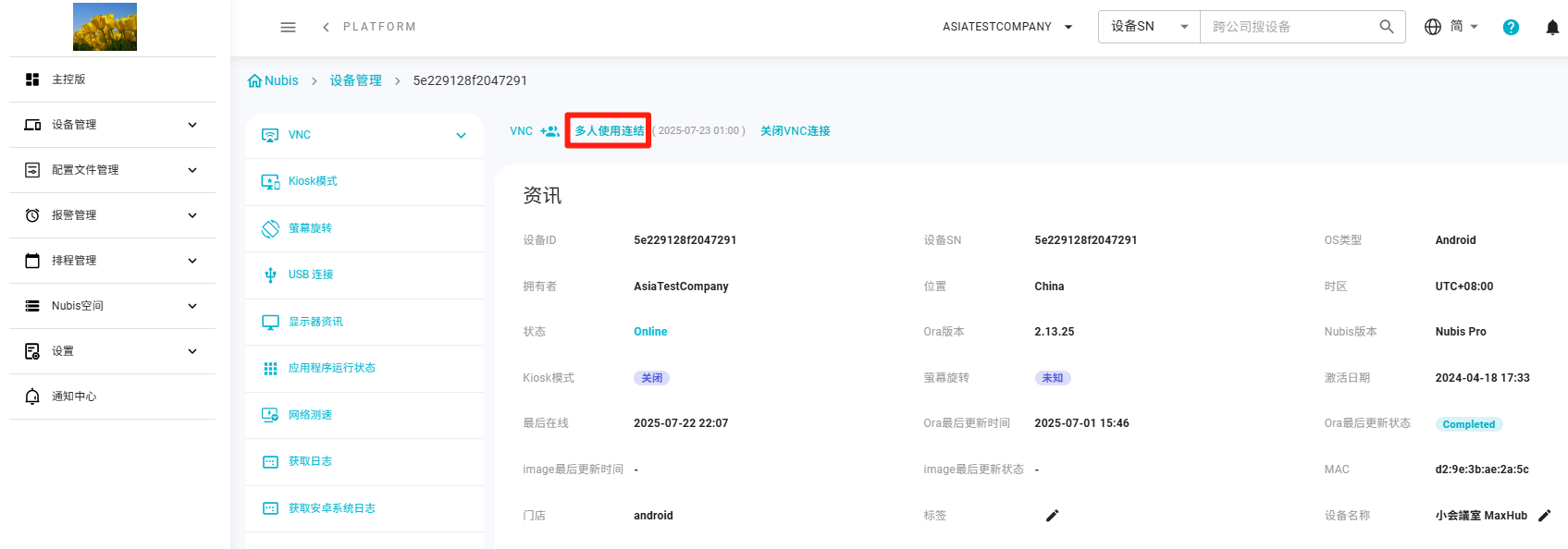Open the 萤幕旋转 menu item
Viewport: 1568px width, 549px height.
[364, 228]
